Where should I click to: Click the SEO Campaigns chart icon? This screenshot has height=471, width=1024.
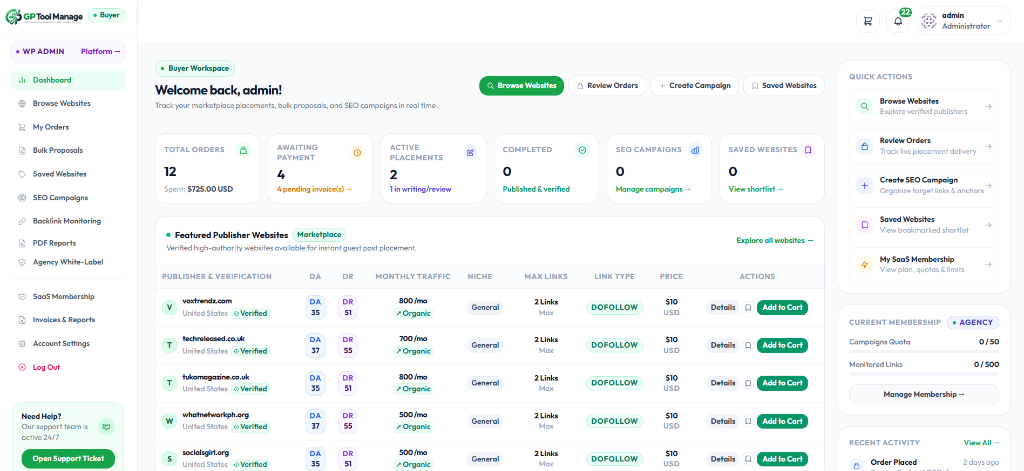[x=696, y=150]
